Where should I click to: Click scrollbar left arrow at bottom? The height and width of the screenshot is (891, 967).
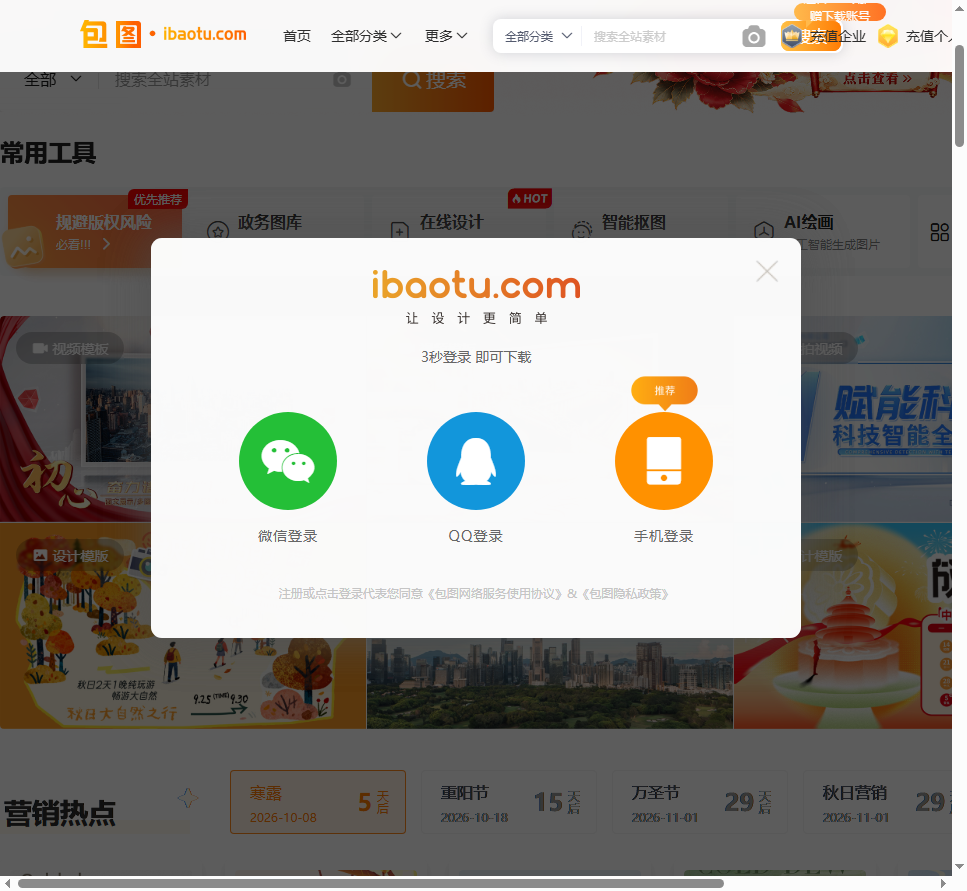point(7,884)
